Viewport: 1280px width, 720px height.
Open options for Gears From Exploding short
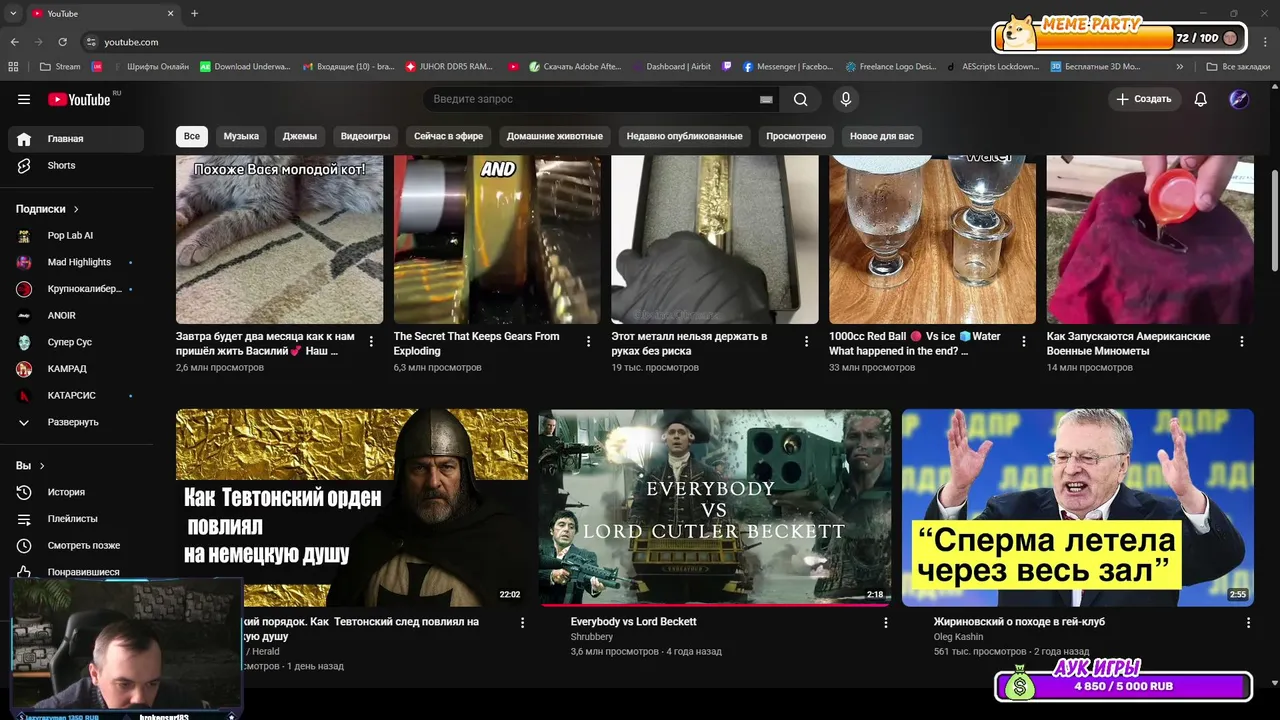[x=589, y=342]
